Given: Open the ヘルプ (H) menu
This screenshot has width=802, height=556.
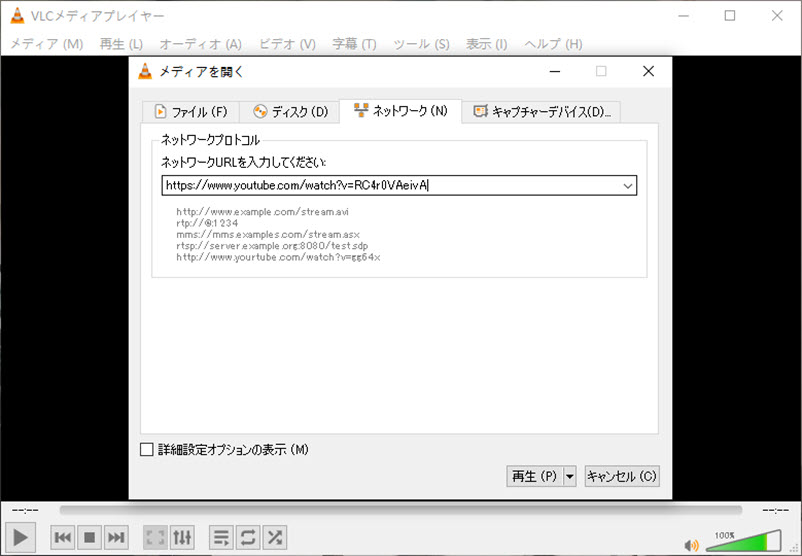Looking at the screenshot, I should point(553,44).
